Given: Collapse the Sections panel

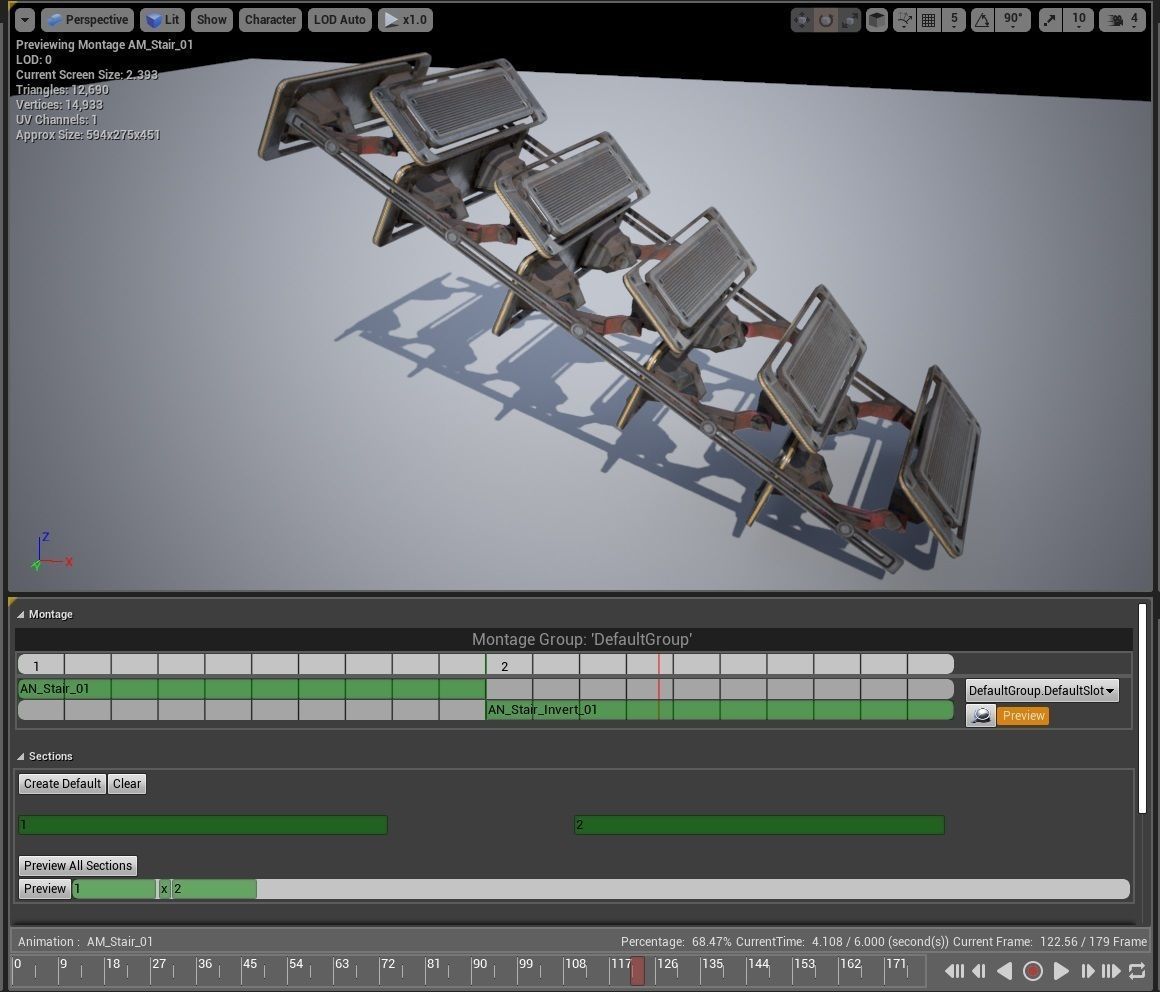Looking at the screenshot, I should click(x=21, y=757).
